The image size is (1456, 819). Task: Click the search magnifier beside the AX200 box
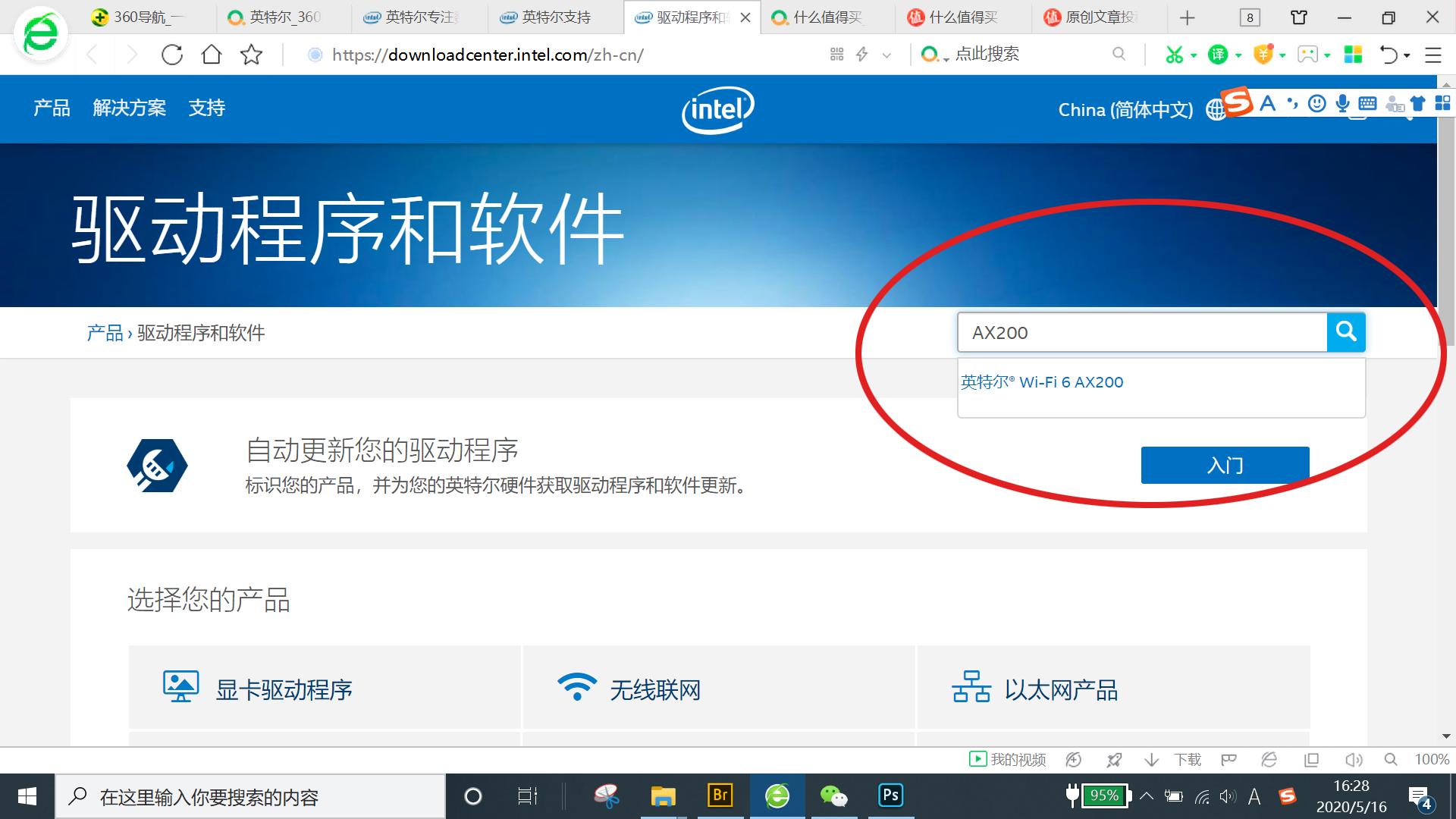(x=1346, y=332)
